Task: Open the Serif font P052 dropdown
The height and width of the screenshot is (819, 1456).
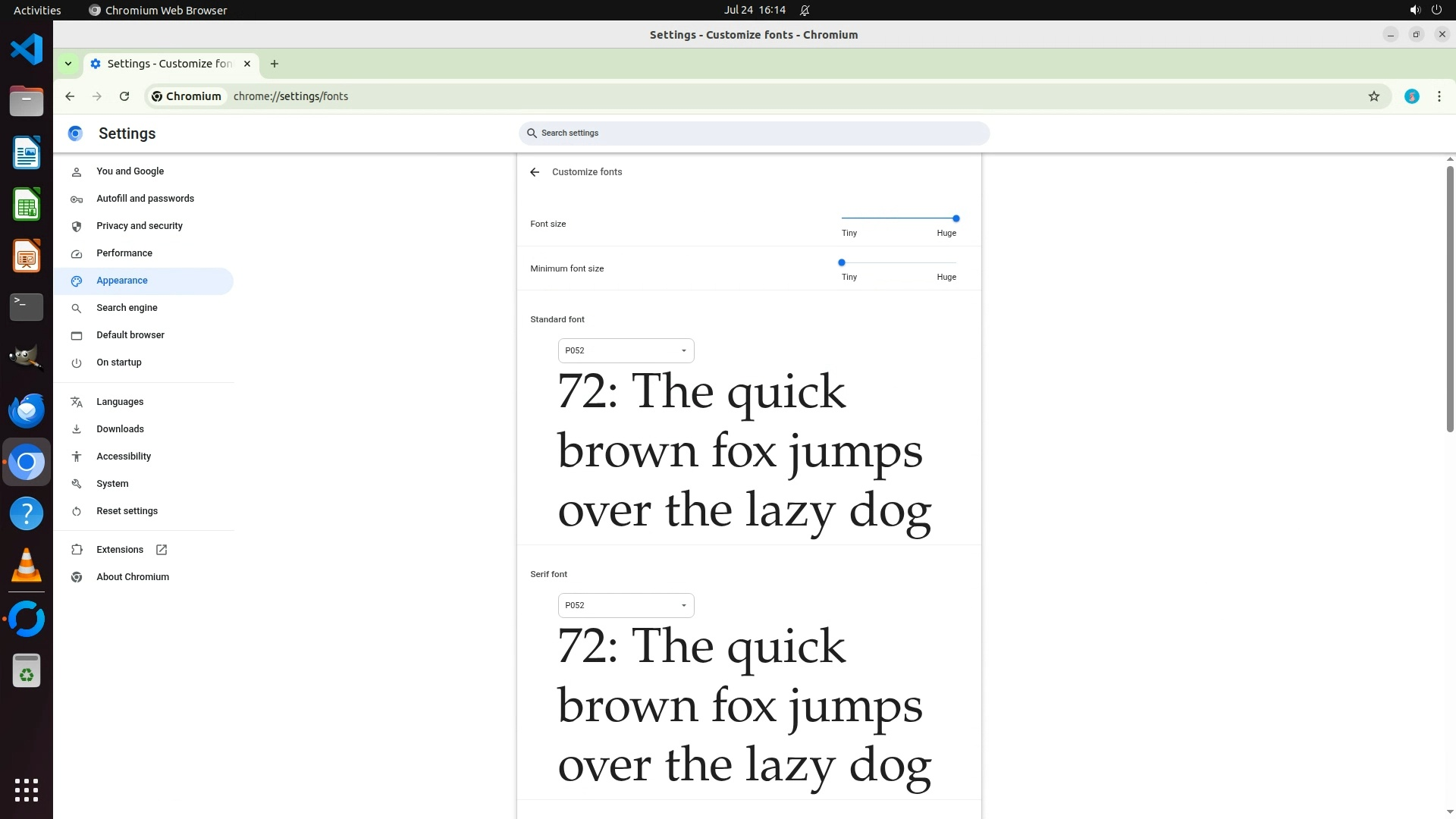Action: (x=626, y=605)
